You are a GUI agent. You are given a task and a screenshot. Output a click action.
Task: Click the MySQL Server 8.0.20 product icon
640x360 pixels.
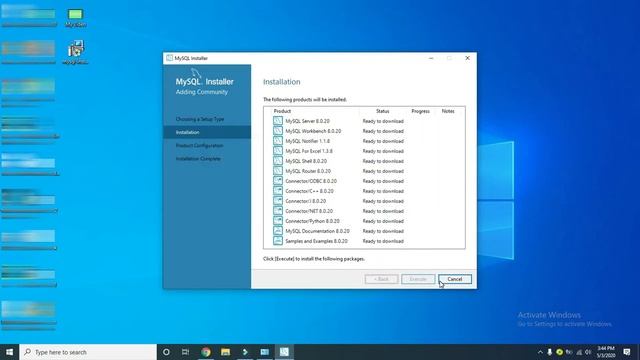pos(278,121)
